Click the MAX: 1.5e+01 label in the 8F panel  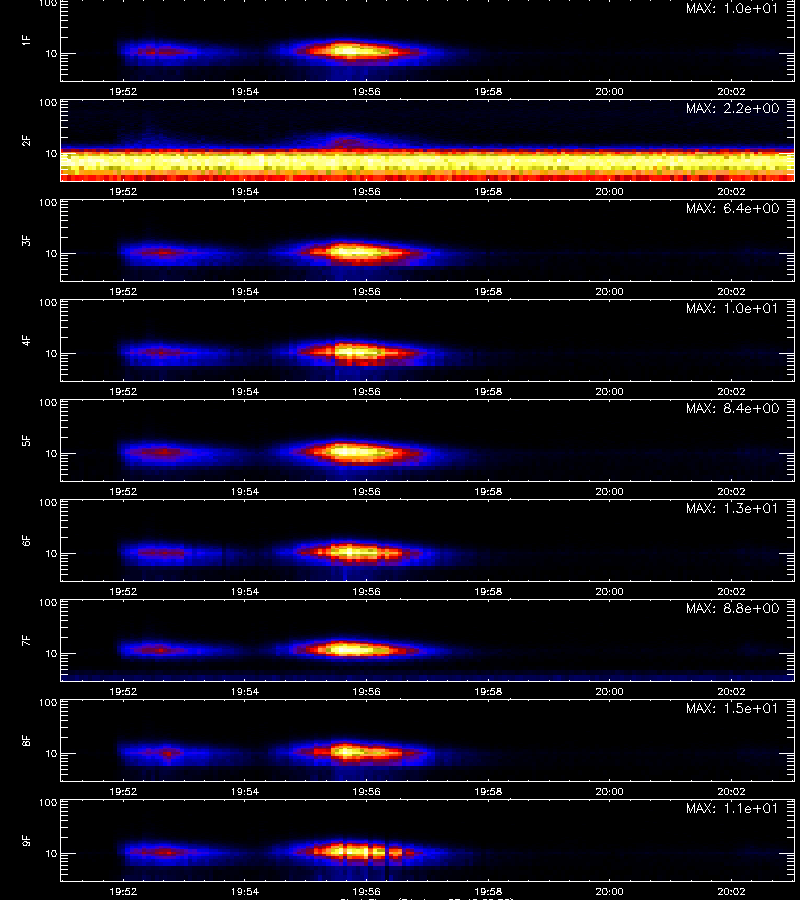point(732,709)
